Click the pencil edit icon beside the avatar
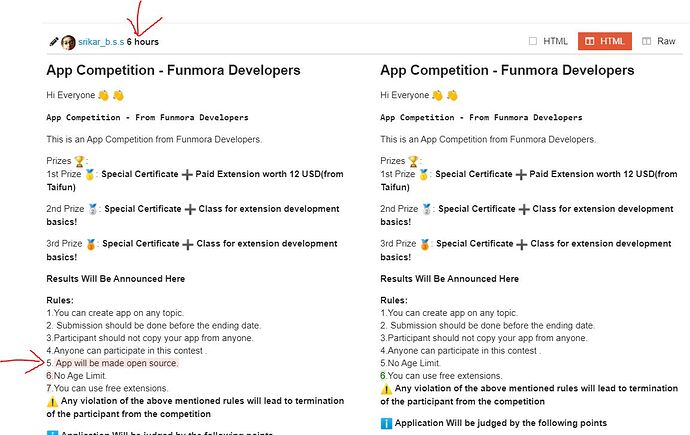Screen dimensions: 690x435 coord(53,42)
